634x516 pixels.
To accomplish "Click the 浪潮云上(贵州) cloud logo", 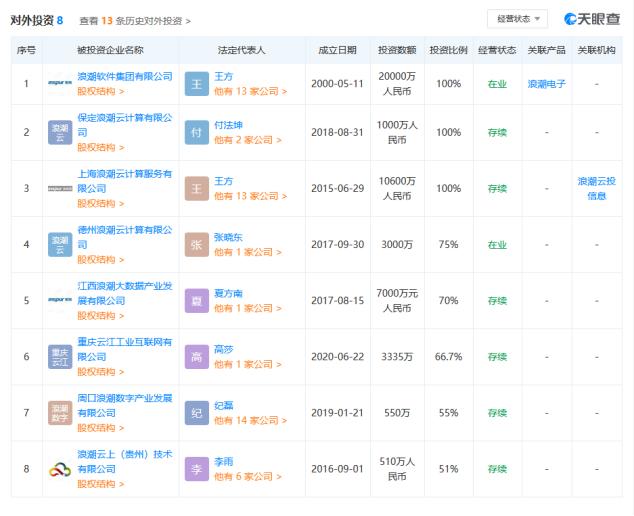I will point(60,469).
